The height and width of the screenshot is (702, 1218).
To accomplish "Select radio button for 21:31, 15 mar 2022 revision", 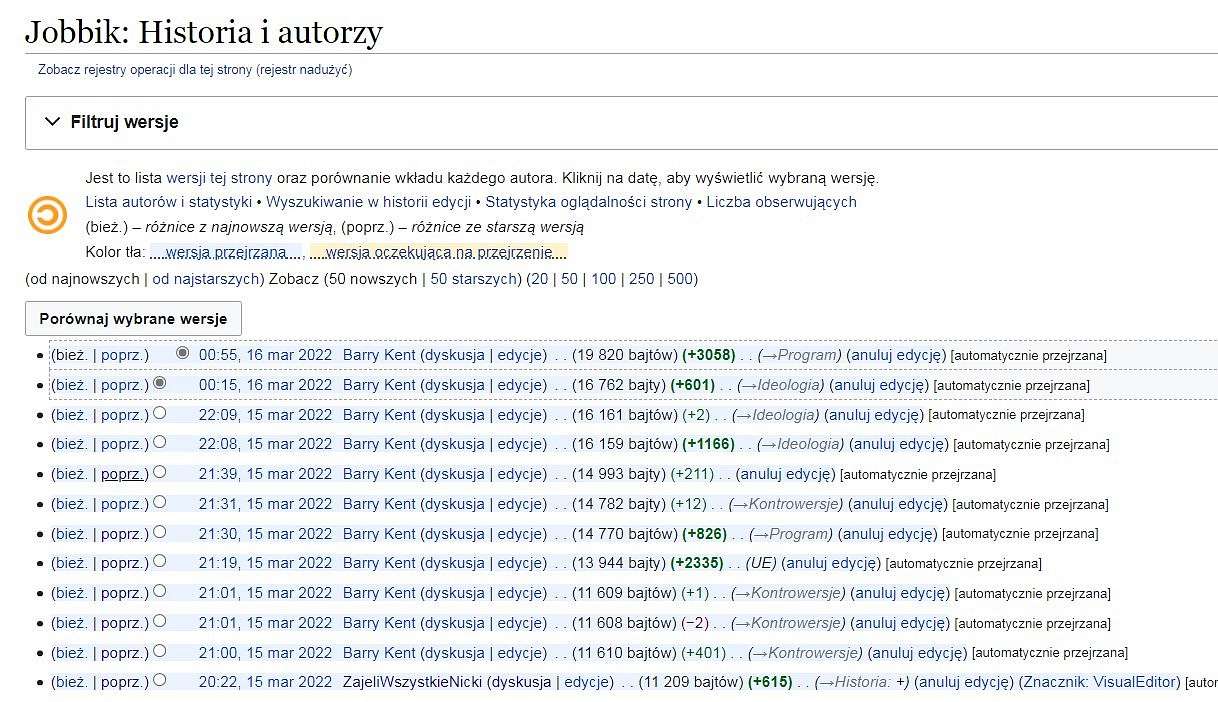I will (160, 502).
